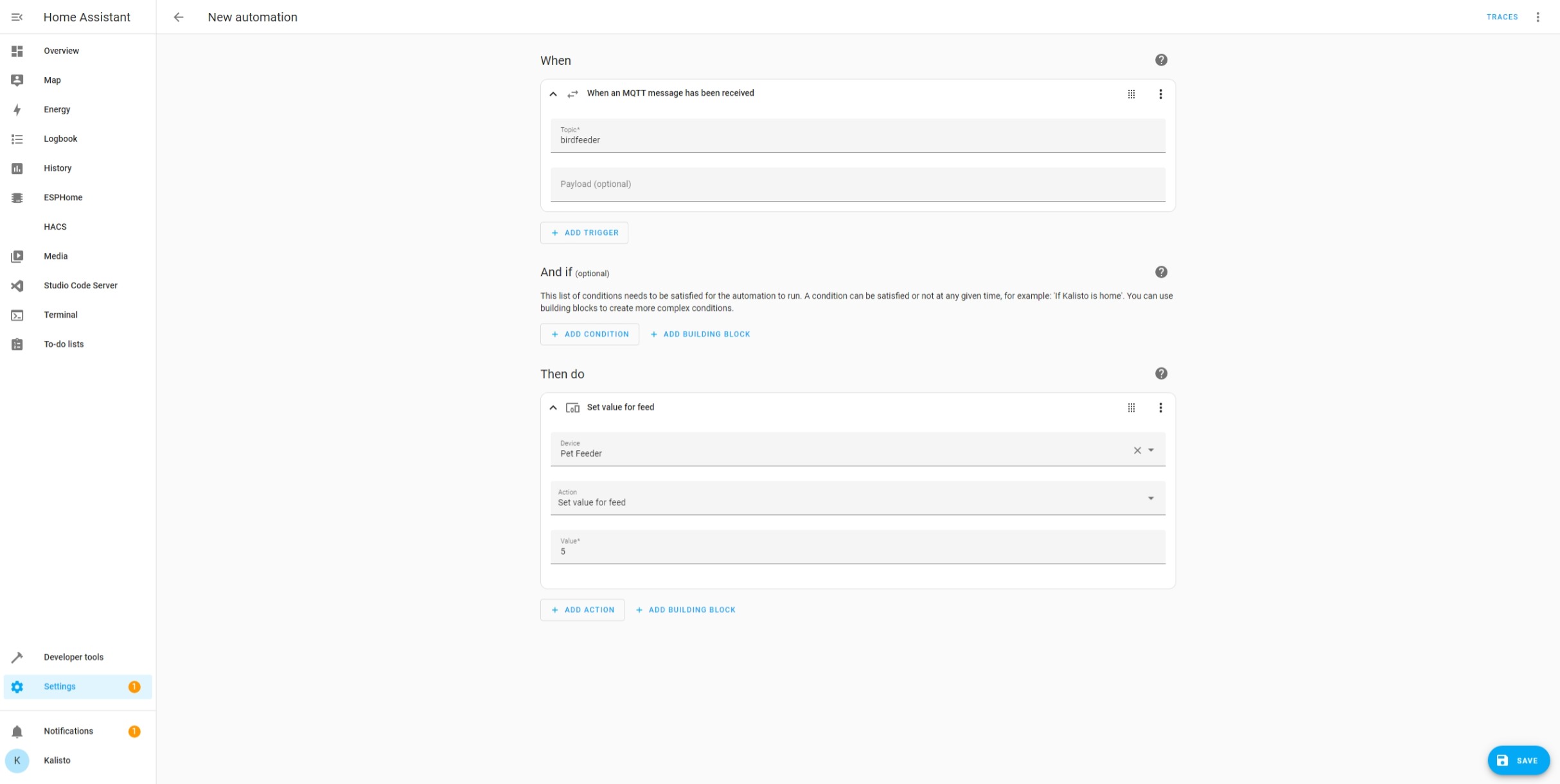Click the help icon next to Then do
The image size is (1560, 784).
click(x=1160, y=374)
